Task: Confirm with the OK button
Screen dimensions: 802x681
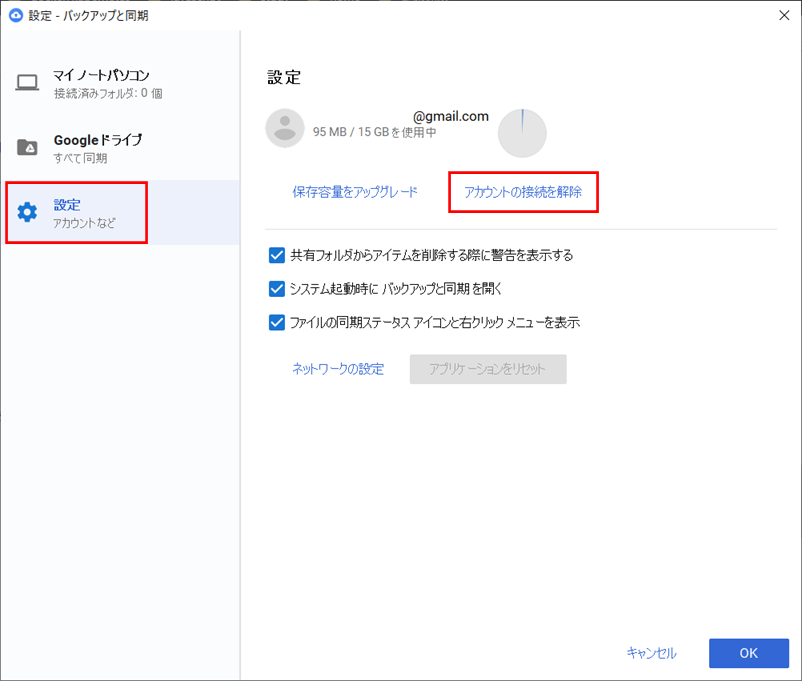Action: (749, 653)
